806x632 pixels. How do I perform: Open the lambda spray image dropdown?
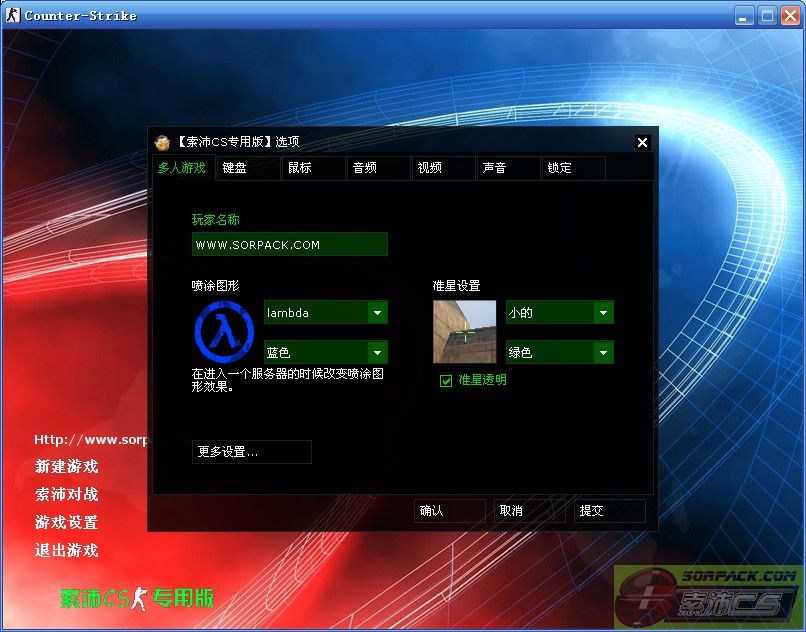[377, 313]
